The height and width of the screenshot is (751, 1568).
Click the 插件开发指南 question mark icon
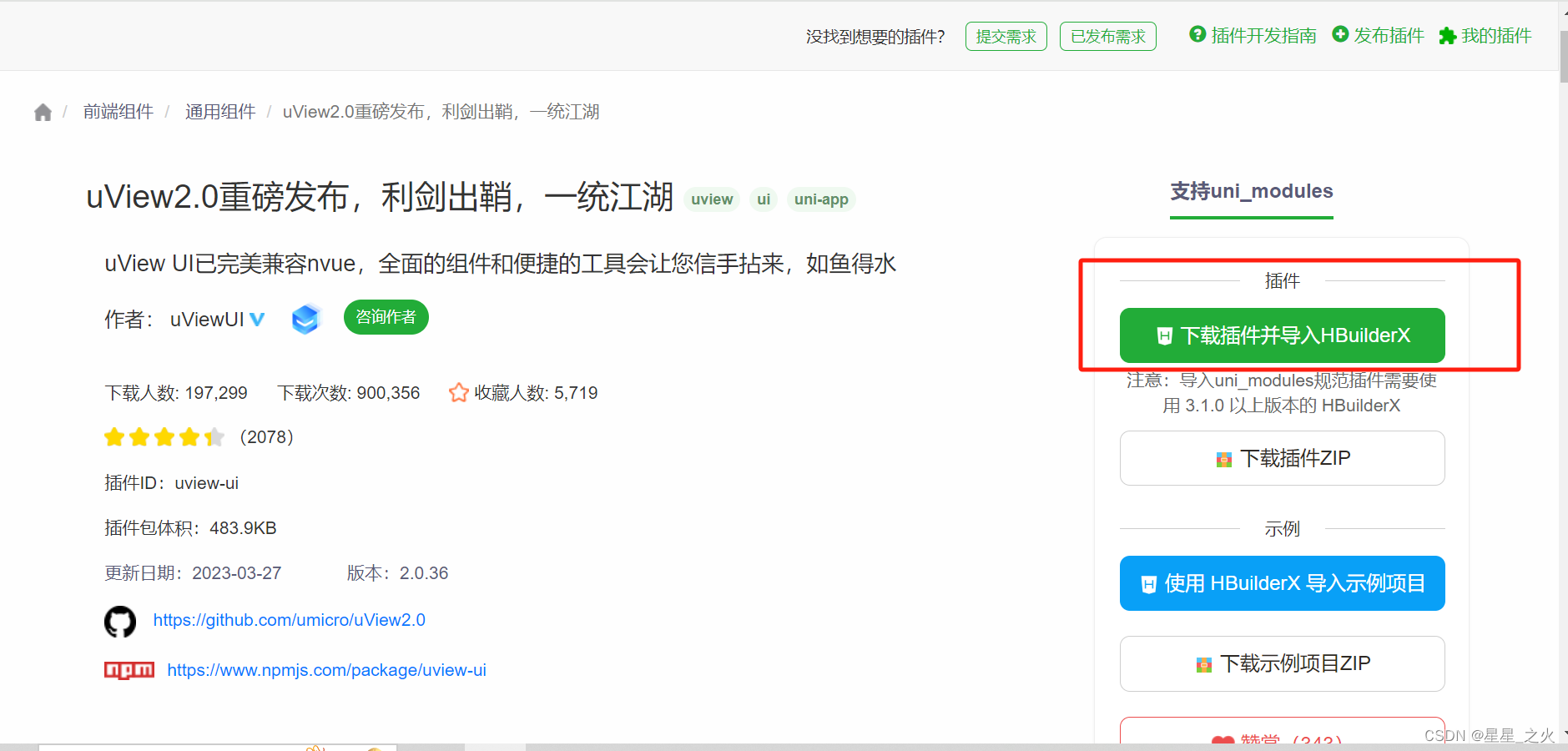[x=1197, y=34]
